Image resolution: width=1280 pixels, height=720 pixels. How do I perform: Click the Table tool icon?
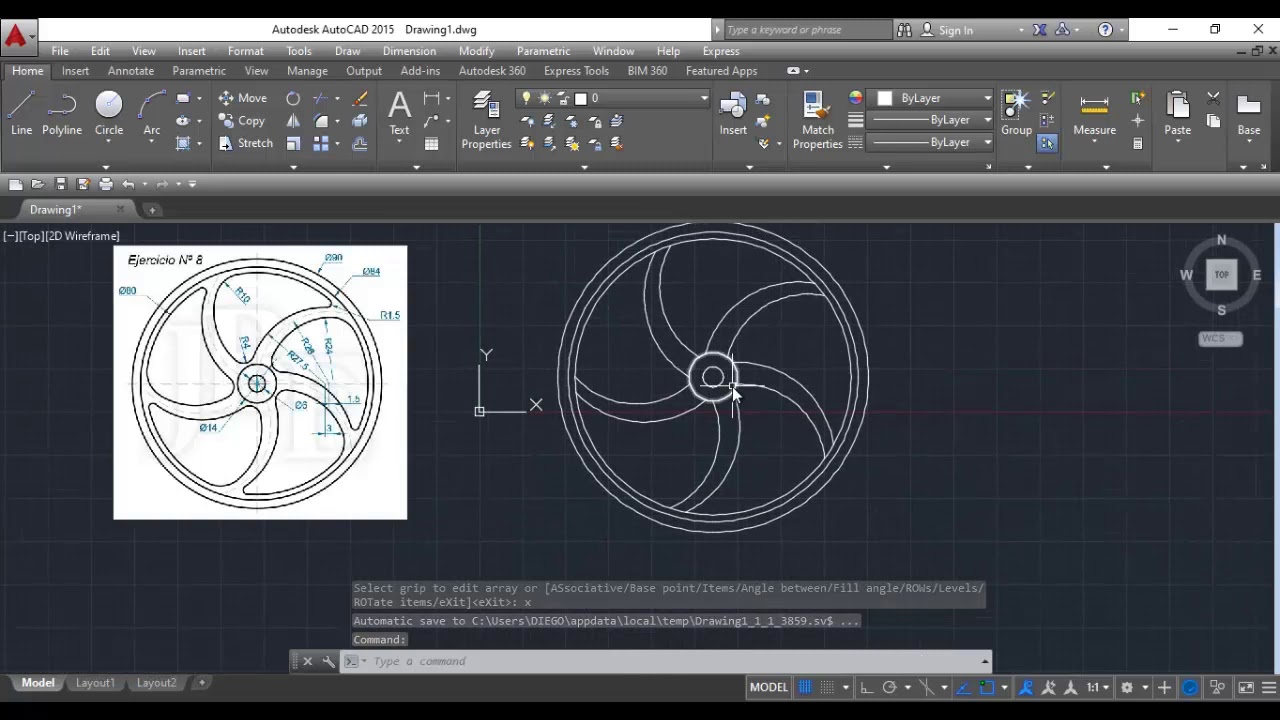pyautogui.click(x=431, y=144)
